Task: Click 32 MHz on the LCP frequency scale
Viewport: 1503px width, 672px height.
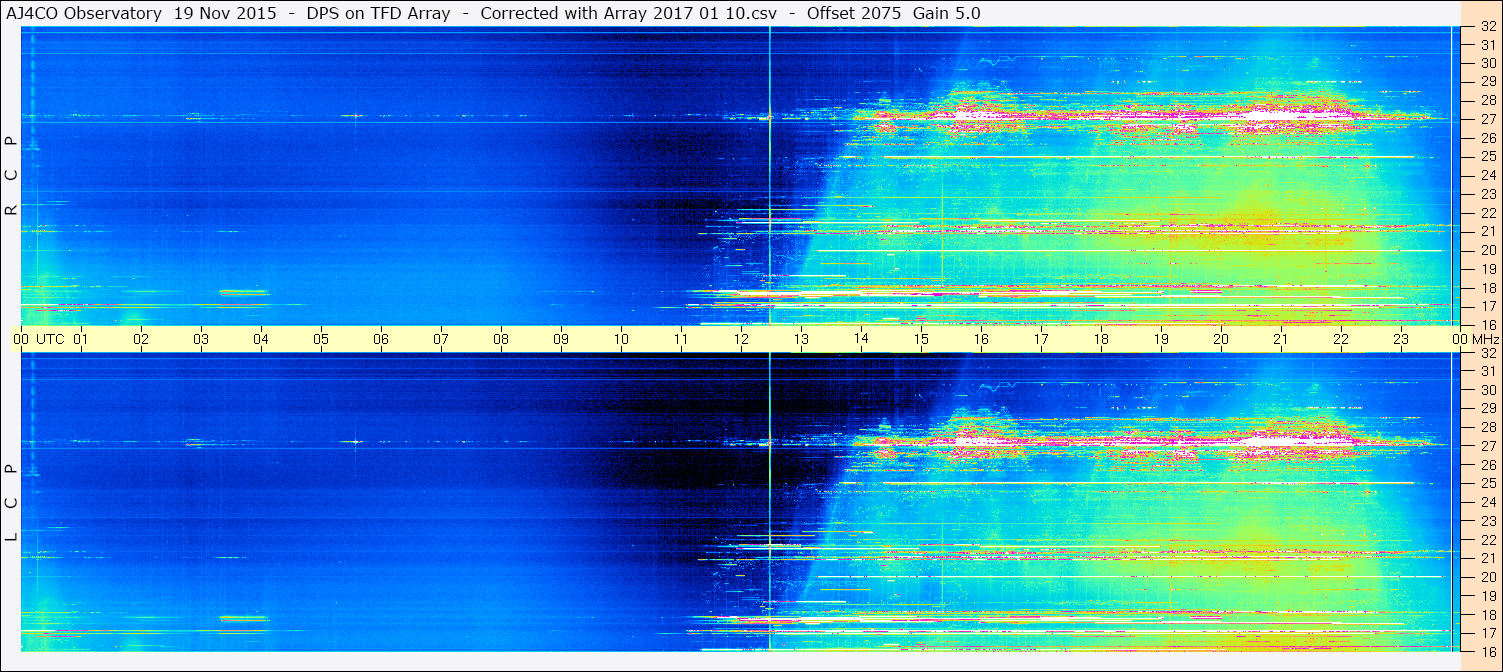Action: (1488, 353)
